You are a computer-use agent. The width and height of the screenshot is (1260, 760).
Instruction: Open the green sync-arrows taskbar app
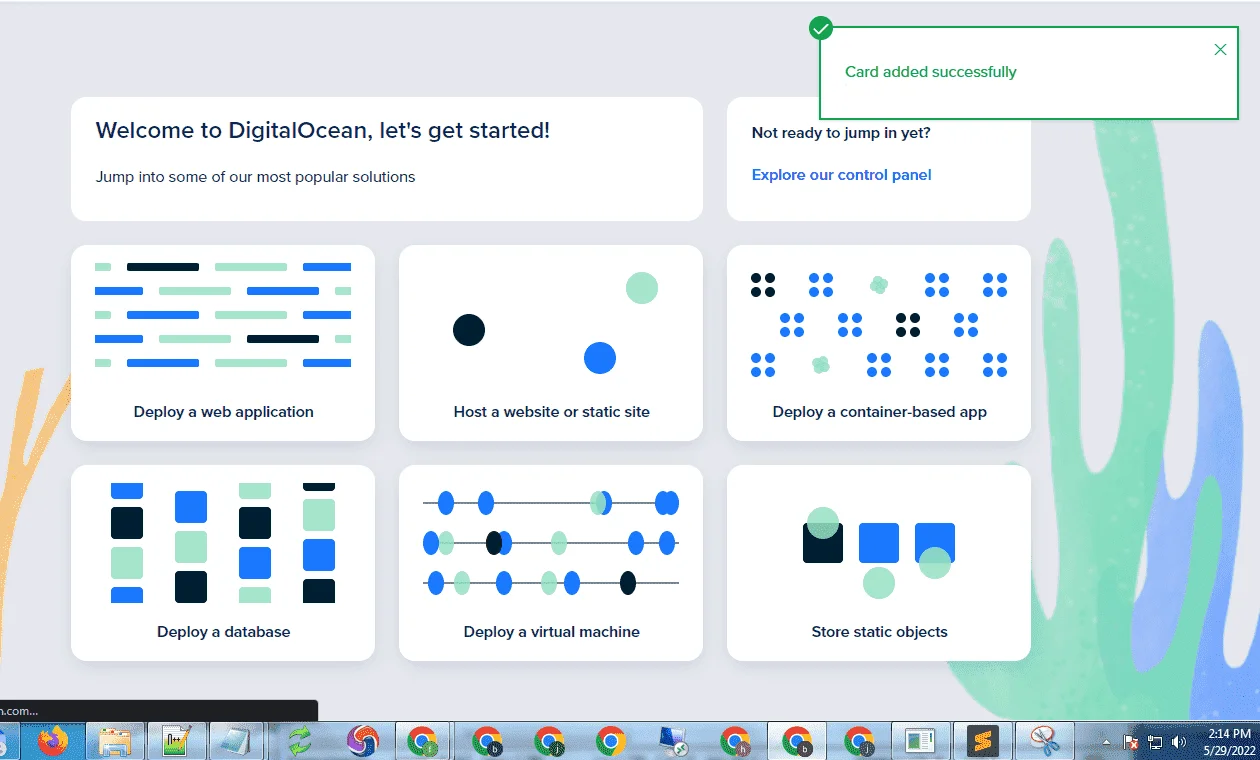point(300,741)
